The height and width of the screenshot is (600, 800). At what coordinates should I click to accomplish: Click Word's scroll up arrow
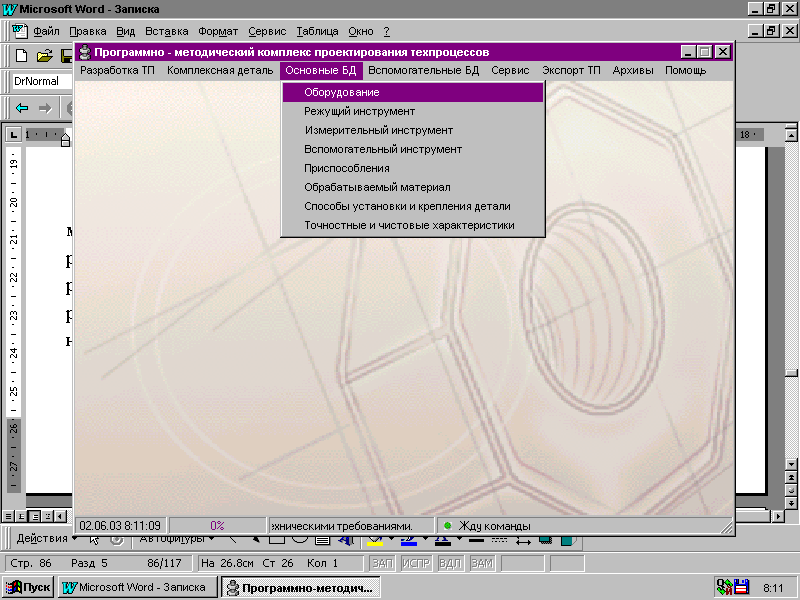(791, 135)
